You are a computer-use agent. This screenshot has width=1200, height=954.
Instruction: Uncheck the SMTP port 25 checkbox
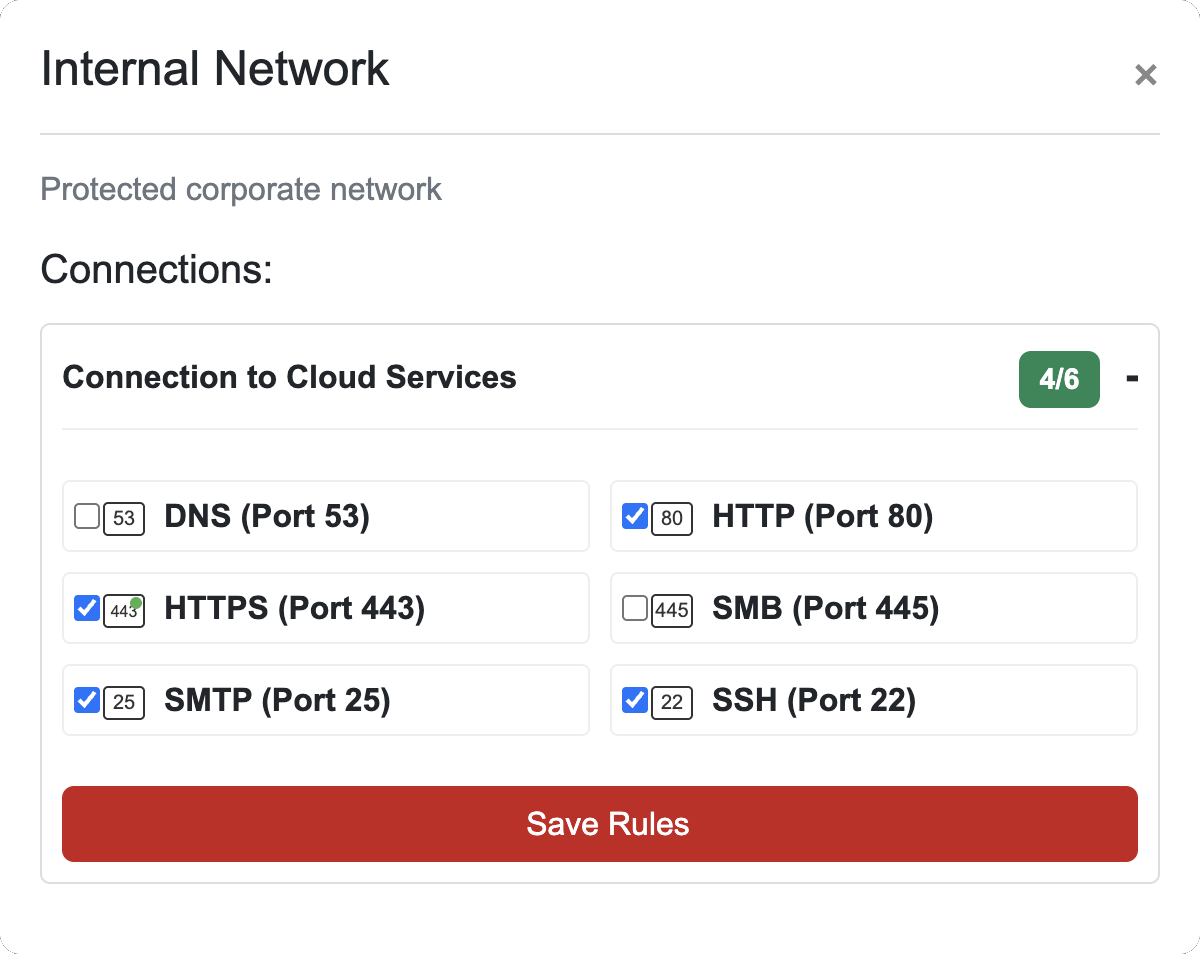pyautogui.click(x=87, y=700)
